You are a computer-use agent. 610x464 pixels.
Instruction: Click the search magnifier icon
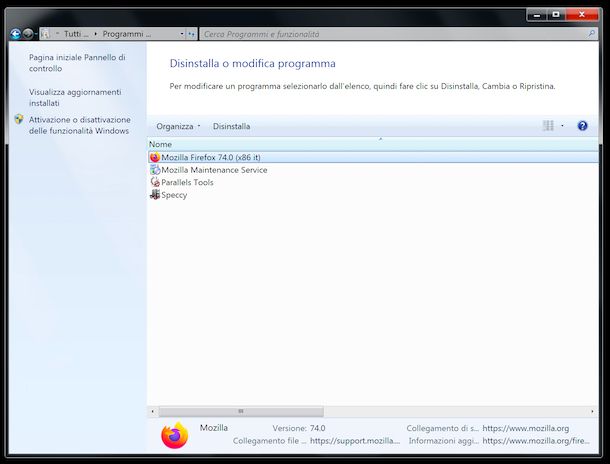[x=591, y=34]
